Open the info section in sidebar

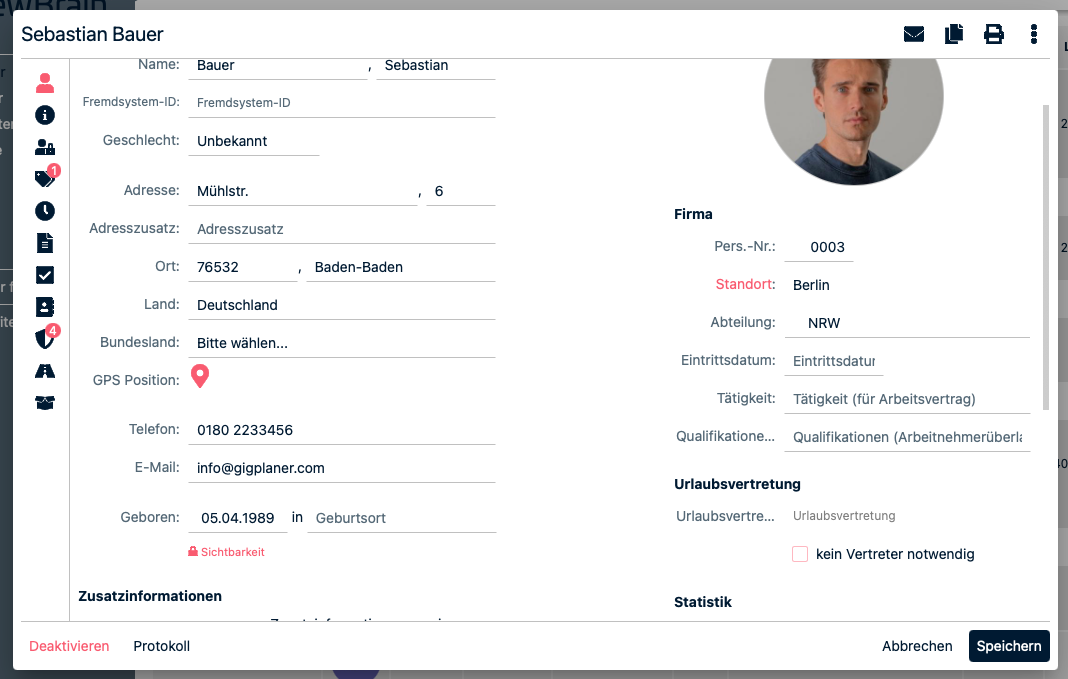tap(45, 115)
